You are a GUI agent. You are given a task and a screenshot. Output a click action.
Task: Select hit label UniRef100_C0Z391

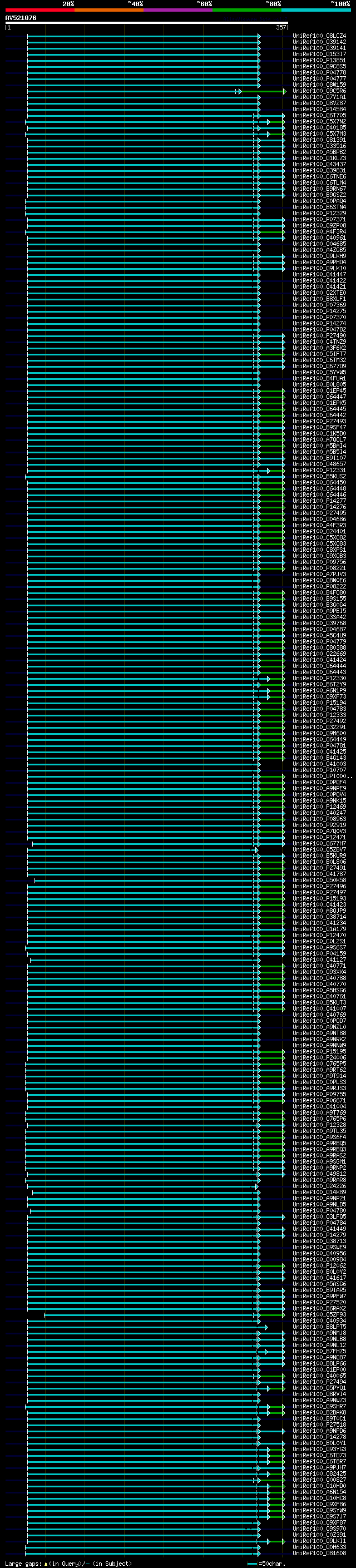pyautogui.click(x=319, y=1536)
